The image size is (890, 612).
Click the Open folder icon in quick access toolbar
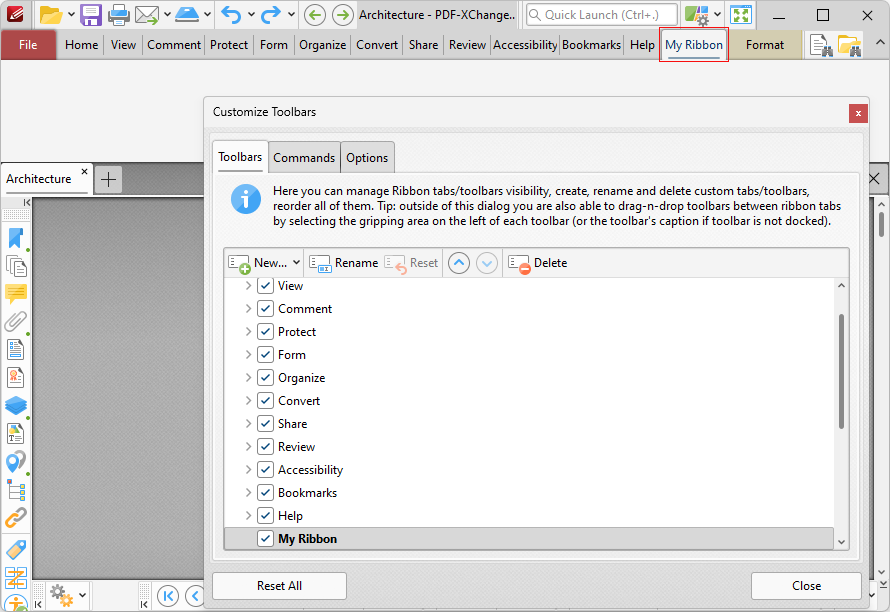click(51, 15)
